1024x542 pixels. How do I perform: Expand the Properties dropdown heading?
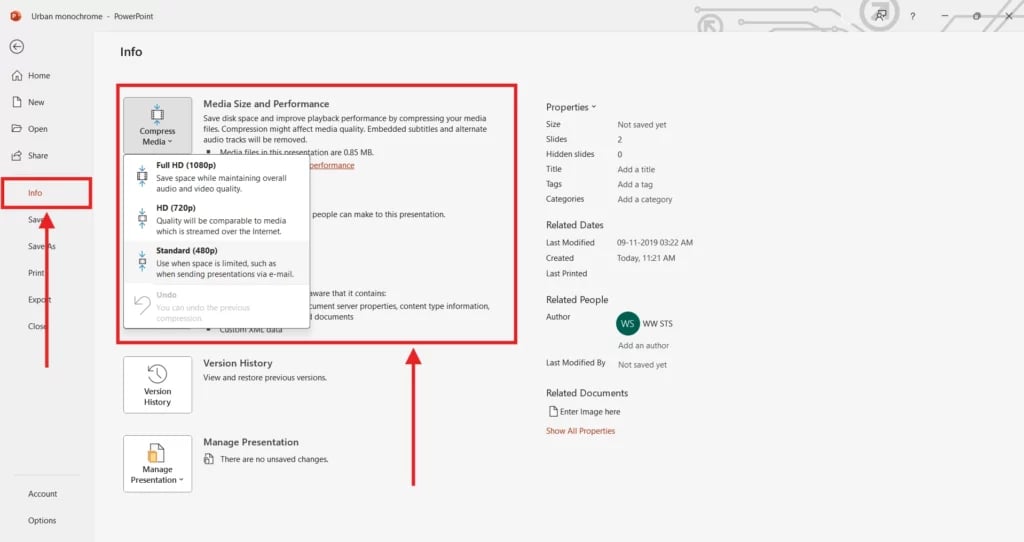(570, 107)
